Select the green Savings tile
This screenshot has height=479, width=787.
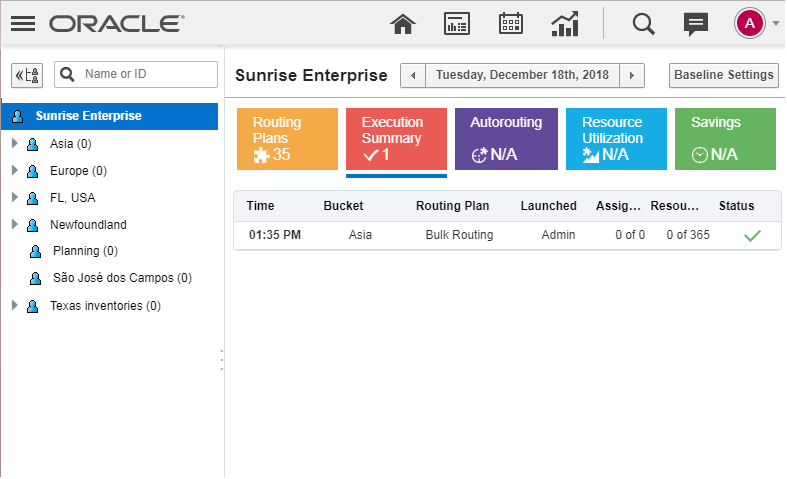[725, 138]
